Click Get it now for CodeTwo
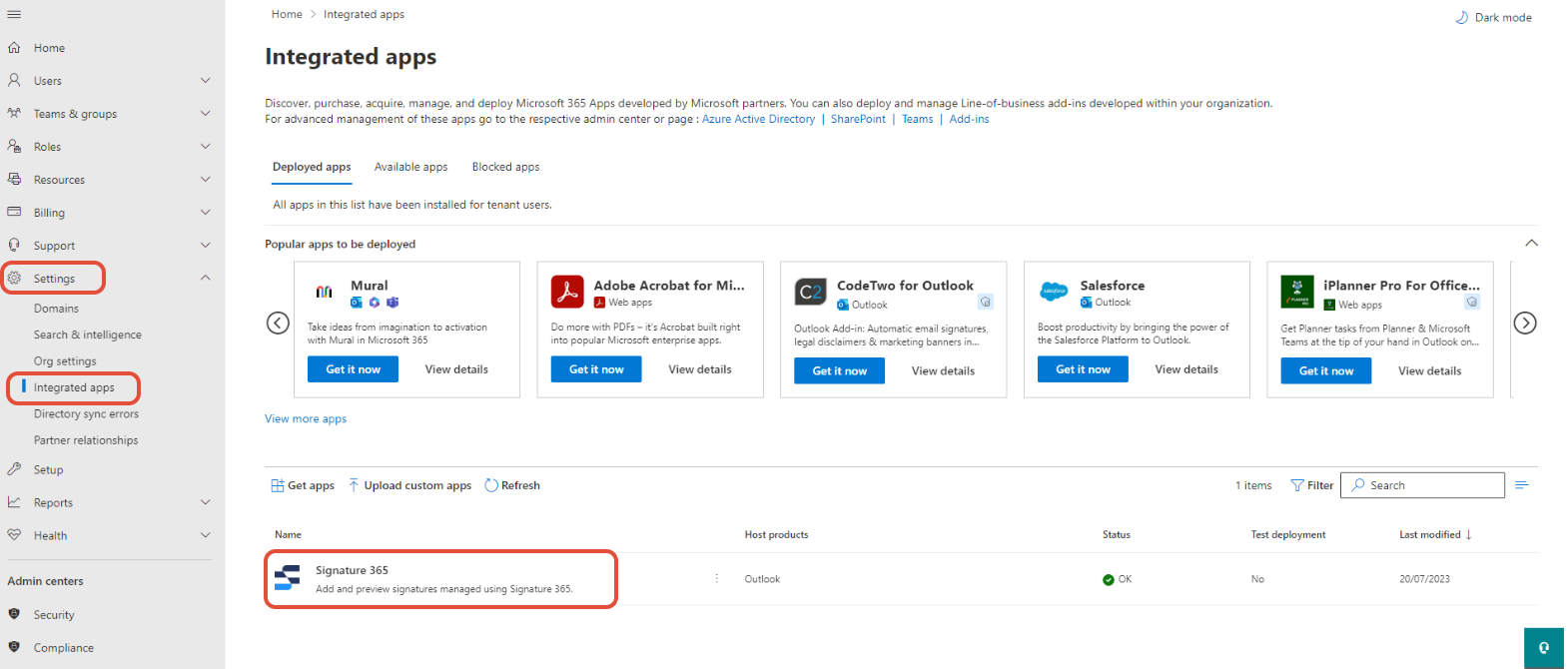The image size is (1568, 669). (840, 370)
